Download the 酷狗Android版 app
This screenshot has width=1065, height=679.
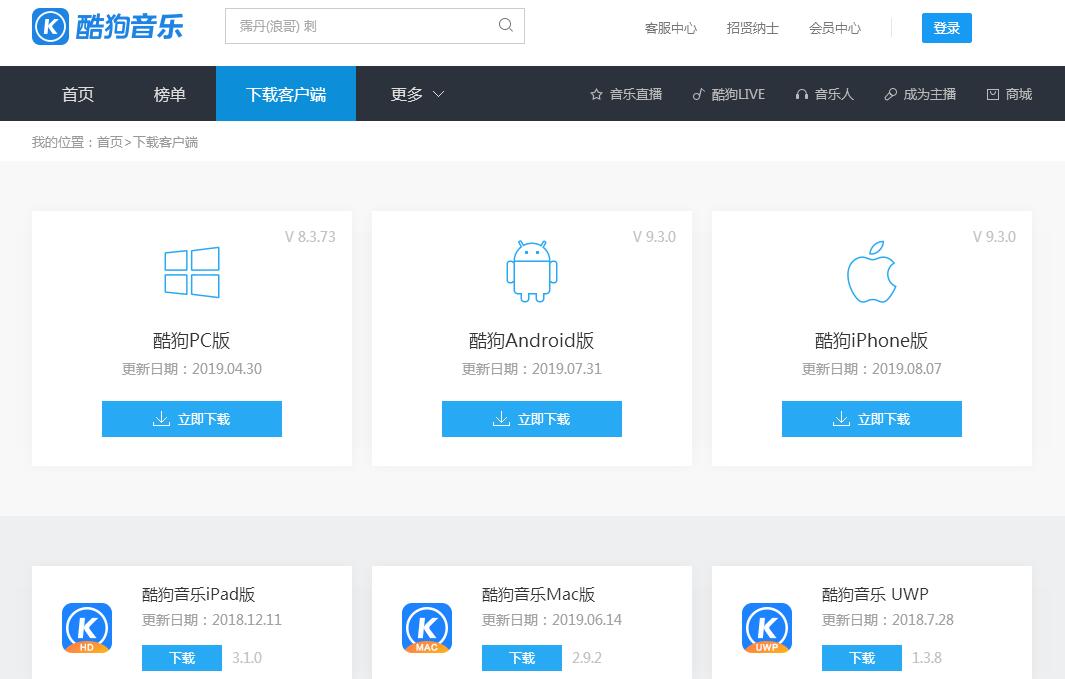(x=532, y=419)
